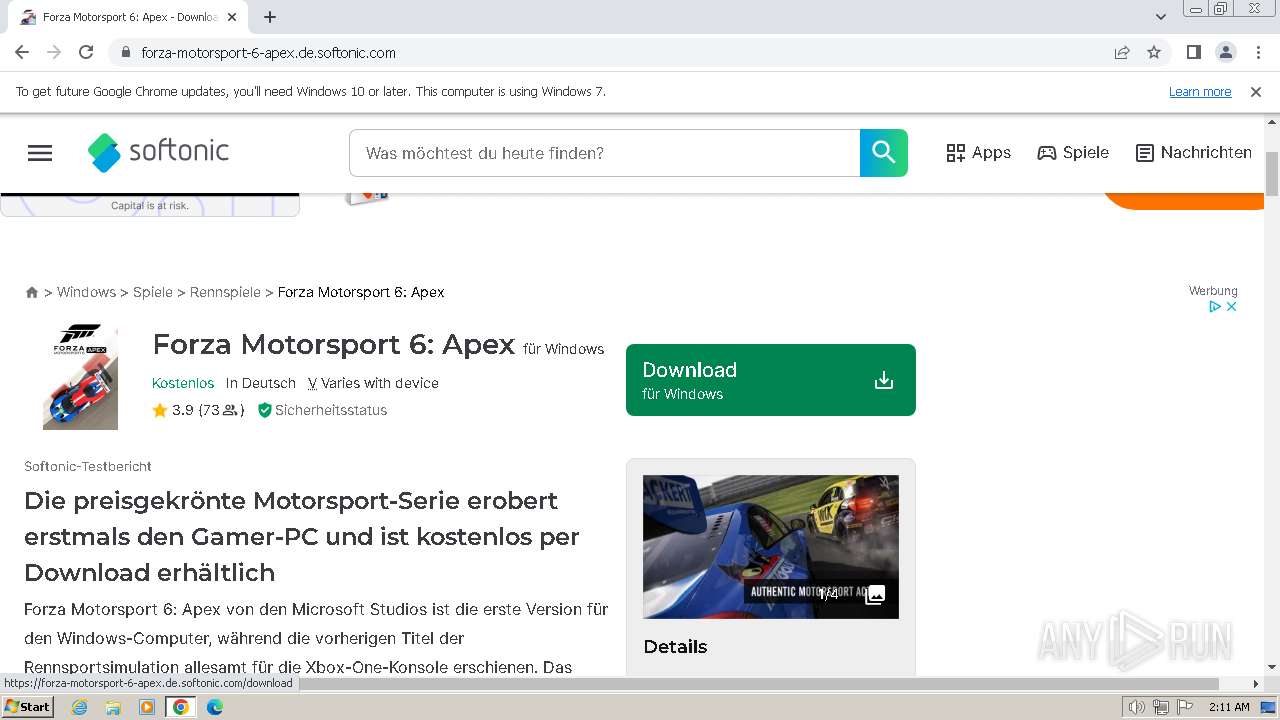The image size is (1280, 720).
Task: Select the Forza Motorsport 6: Apex tab
Action: [130, 17]
